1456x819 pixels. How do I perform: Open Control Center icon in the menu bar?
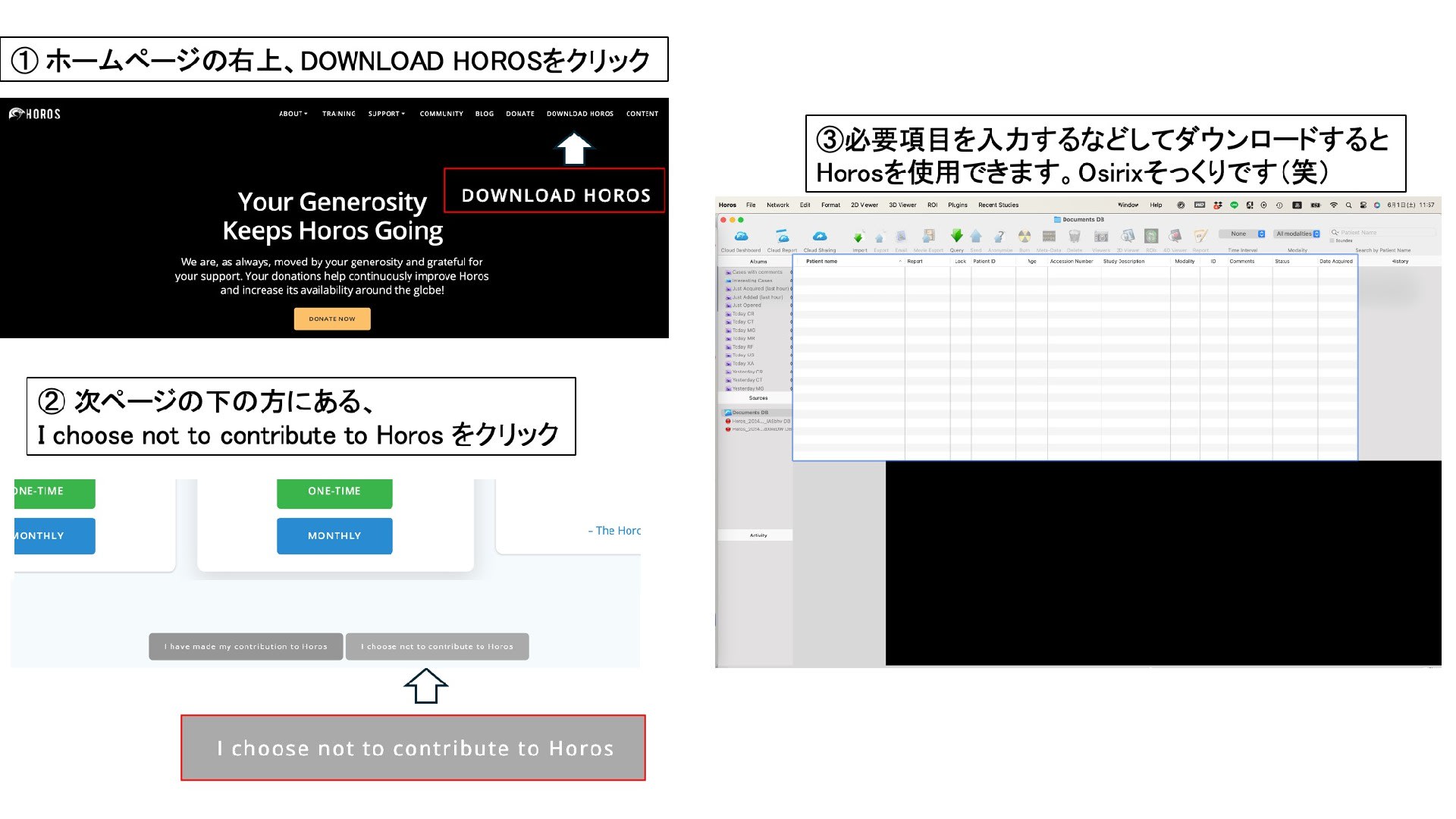coord(1363,205)
